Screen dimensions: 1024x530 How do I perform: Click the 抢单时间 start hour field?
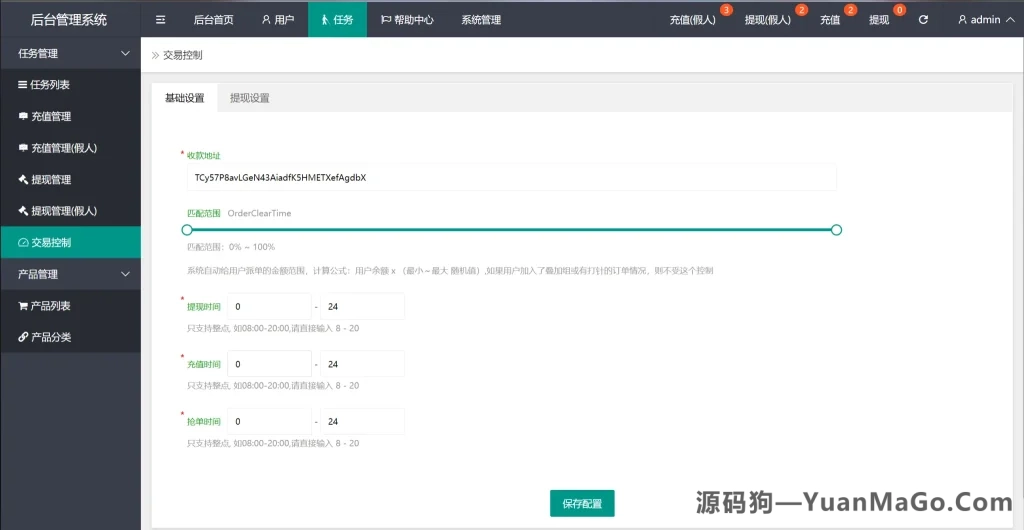point(269,422)
